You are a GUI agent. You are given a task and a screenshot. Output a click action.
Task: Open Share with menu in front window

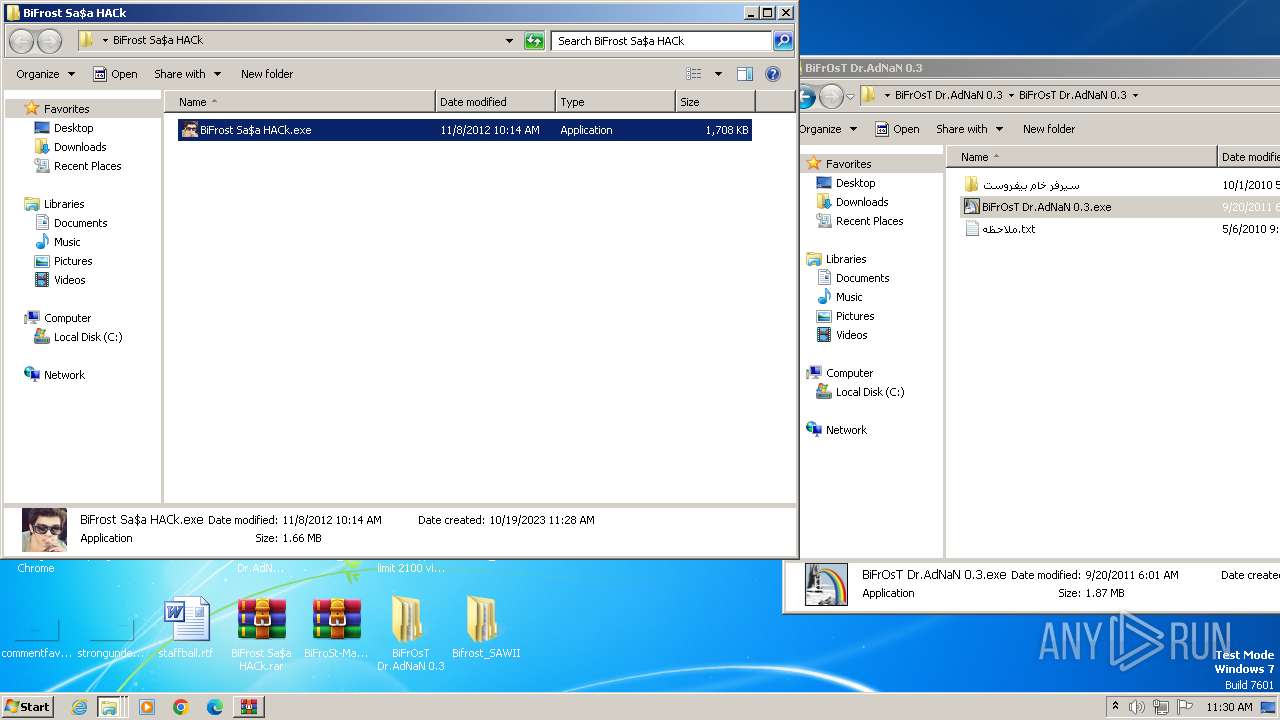(x=187, y=74)
